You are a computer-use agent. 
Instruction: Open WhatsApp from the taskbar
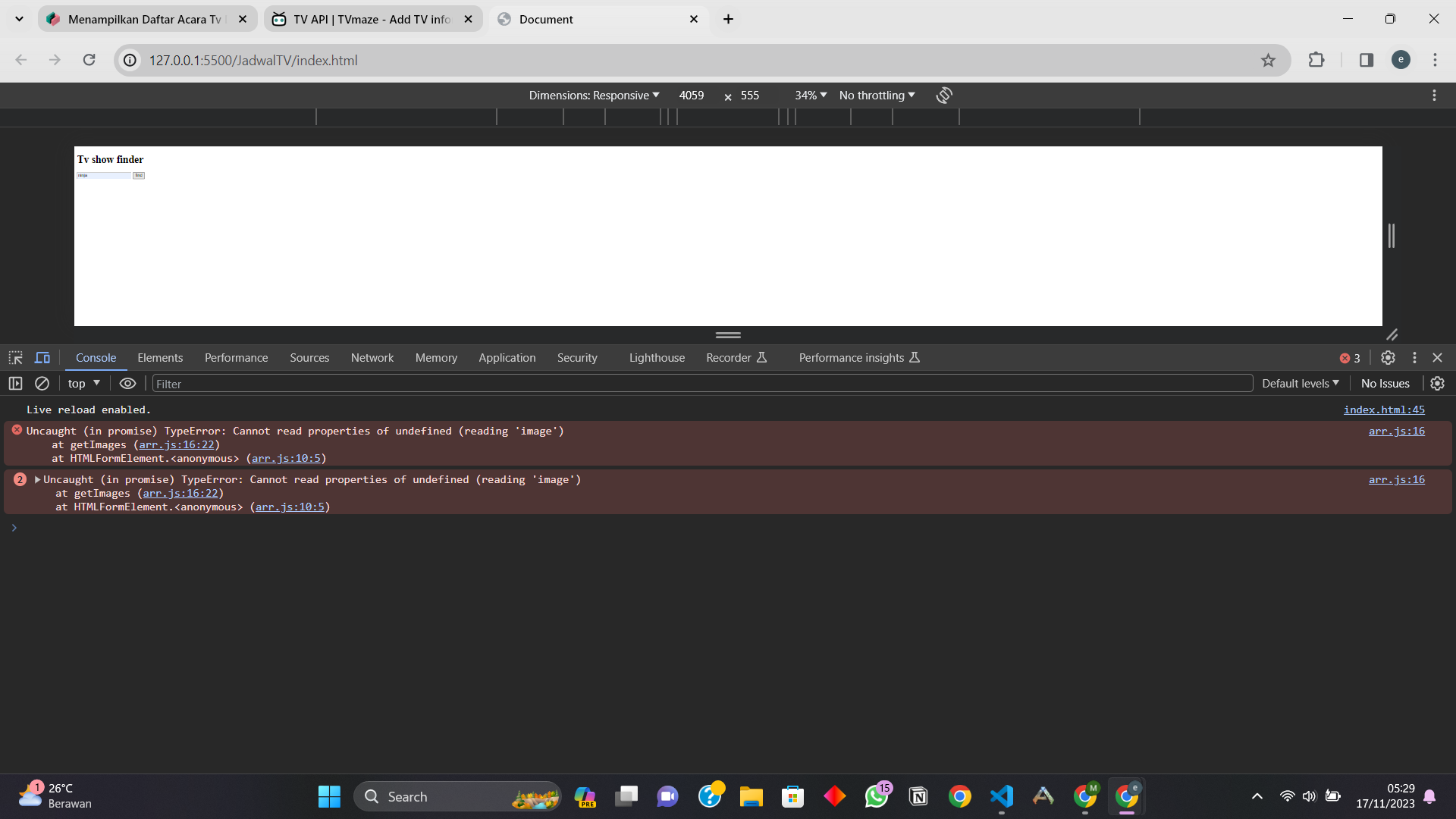[x=876, y=796]
